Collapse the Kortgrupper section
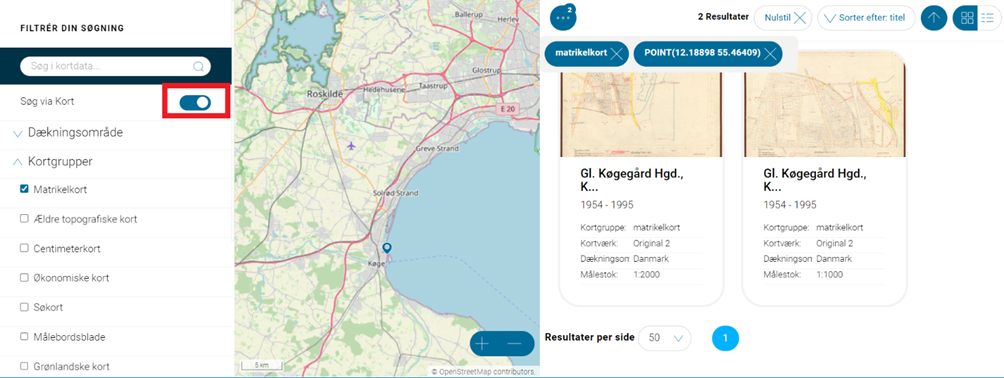This screenshot has width=1004, height=378. (53, 161)
